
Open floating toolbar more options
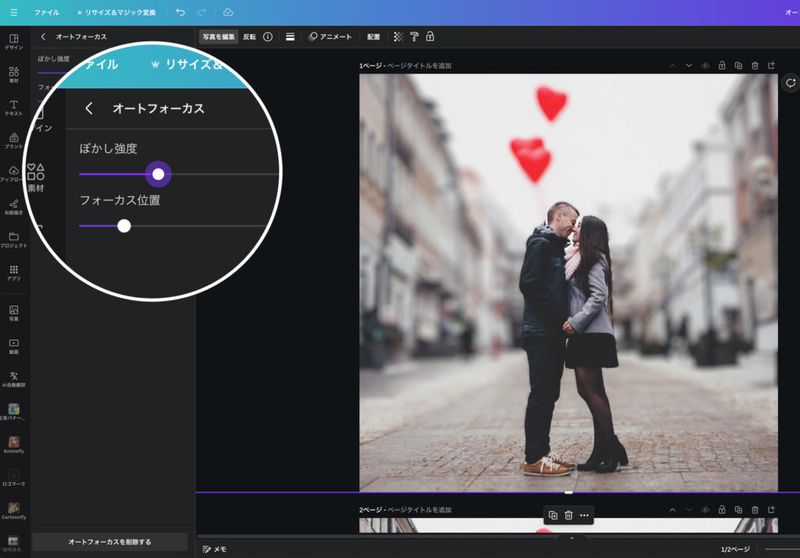(x=585, y=515)
